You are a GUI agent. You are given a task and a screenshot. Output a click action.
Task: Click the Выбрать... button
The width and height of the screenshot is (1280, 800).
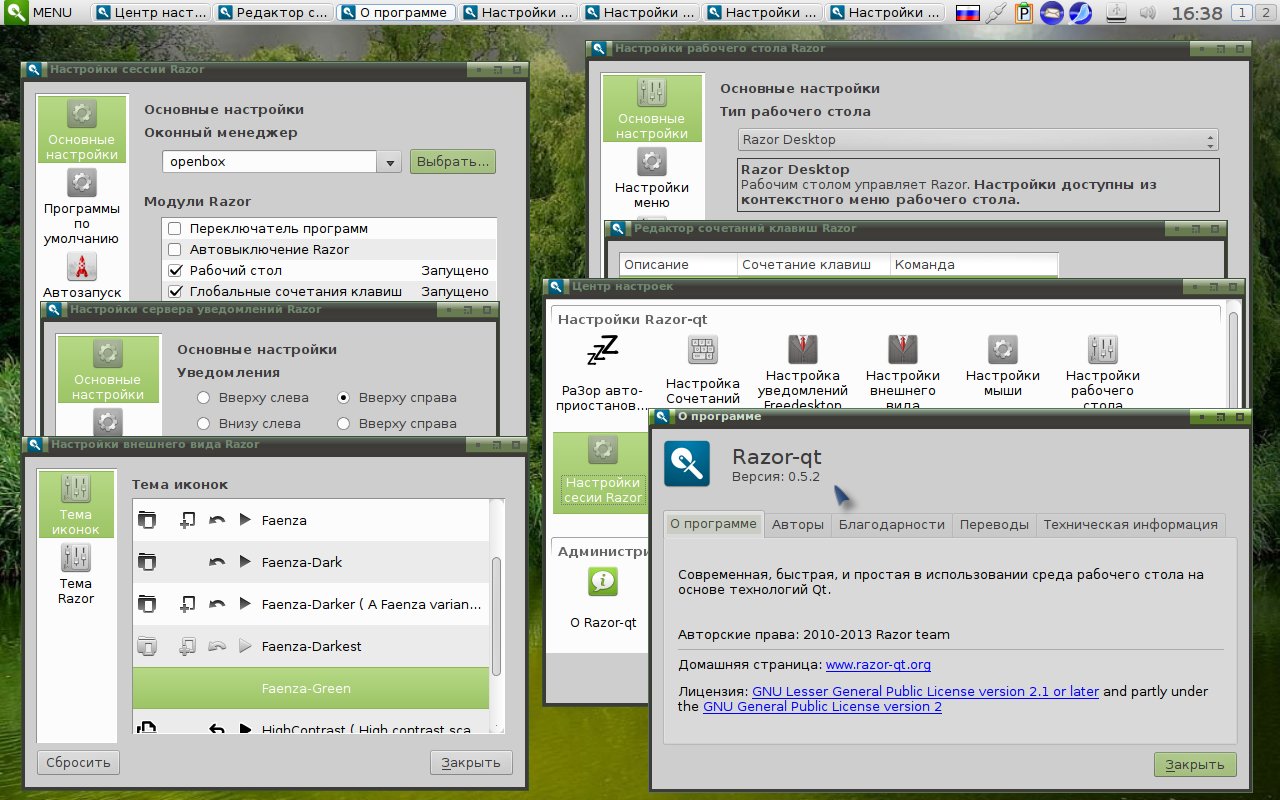[x=453, y=161]
